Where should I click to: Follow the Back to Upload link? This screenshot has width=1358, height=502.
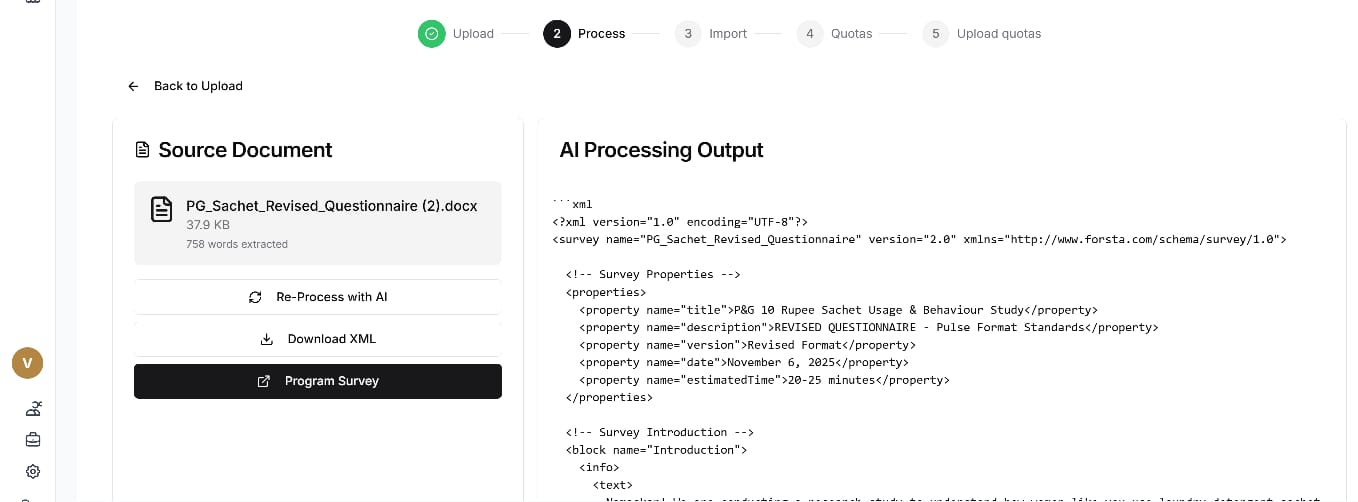pos(198,86)
